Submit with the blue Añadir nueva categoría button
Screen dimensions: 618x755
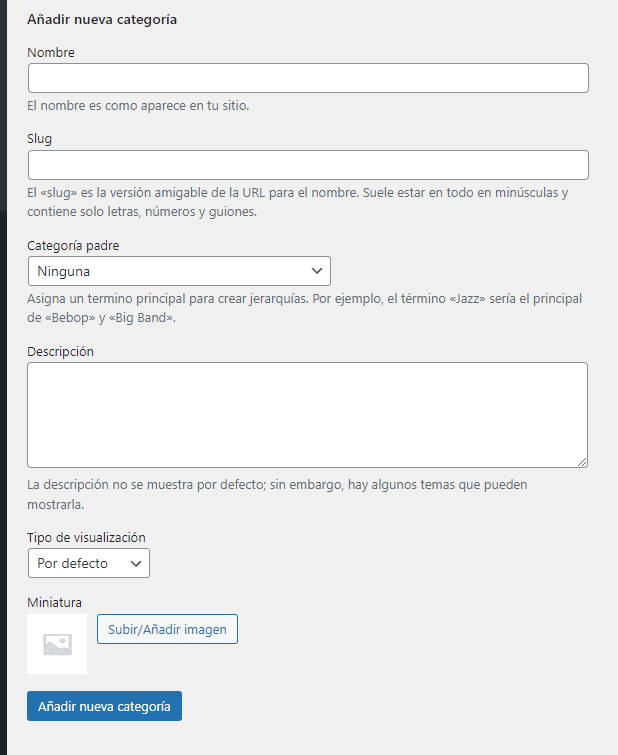[x=104, y=706]
